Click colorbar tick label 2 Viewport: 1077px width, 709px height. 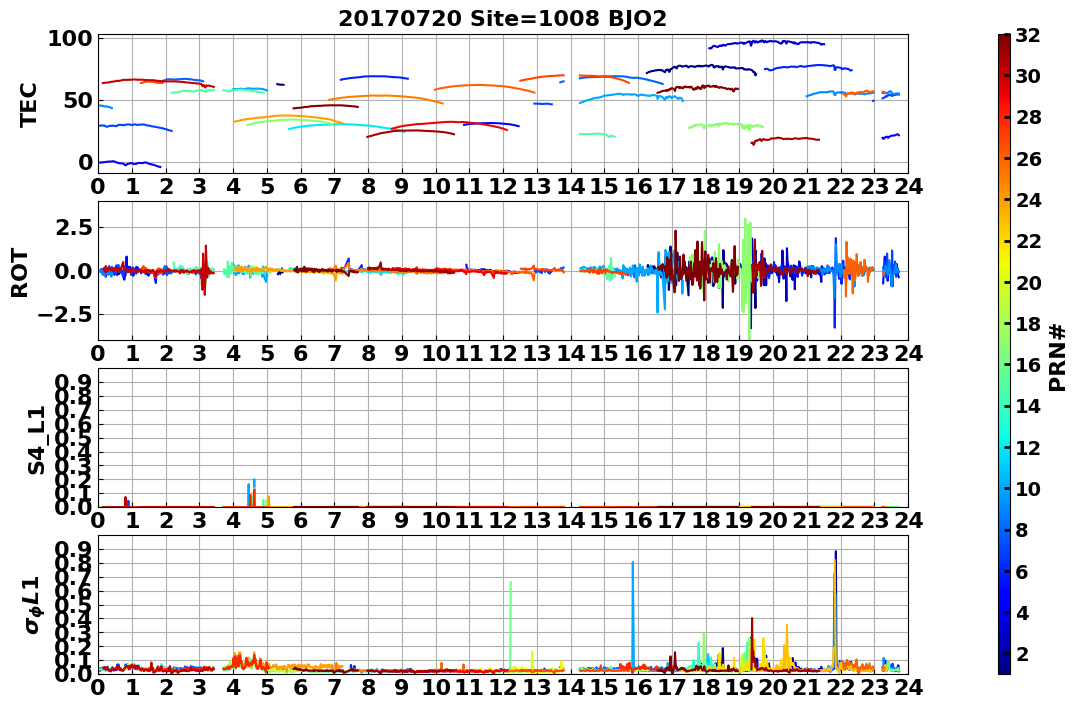(1022, 653)
